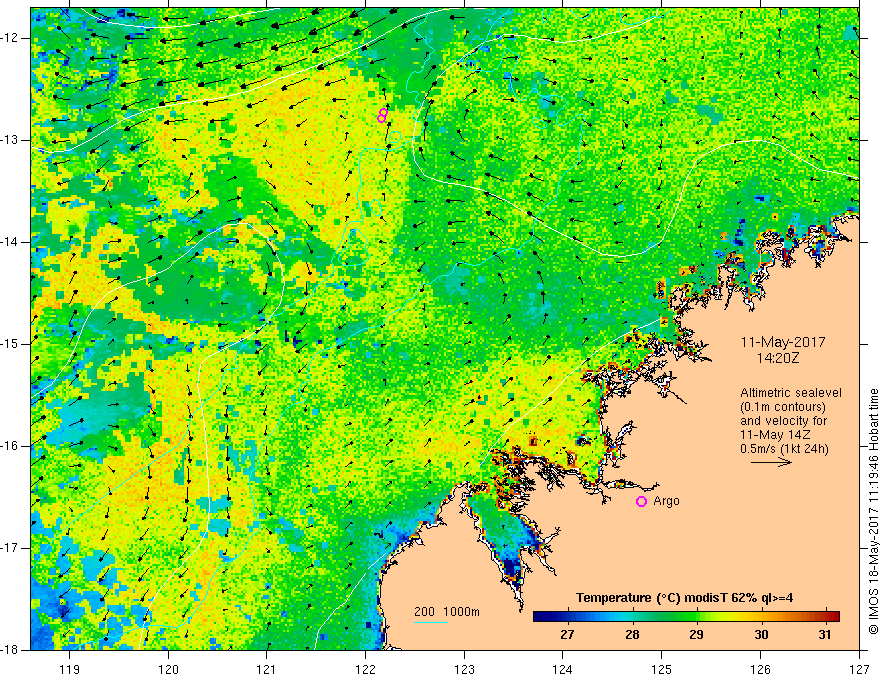Click longitude axis label '125'
The image size is (880, 680).
pyautogui.click(x=662, y=669)
